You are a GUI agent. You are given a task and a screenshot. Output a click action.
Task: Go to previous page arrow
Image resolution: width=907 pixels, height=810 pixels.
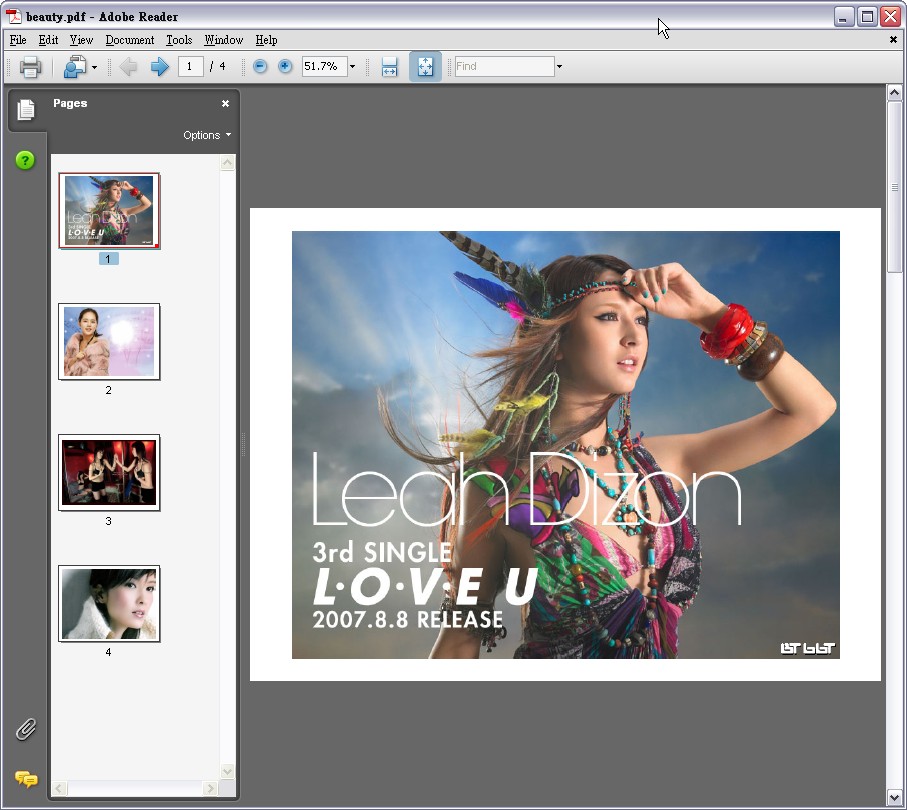[128, 67]
